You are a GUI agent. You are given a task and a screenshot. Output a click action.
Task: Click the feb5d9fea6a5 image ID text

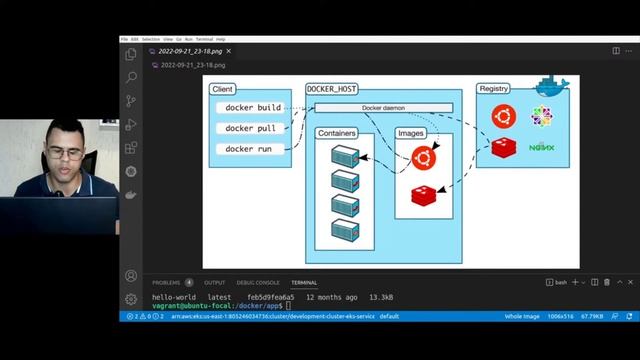tap(271, 298)
